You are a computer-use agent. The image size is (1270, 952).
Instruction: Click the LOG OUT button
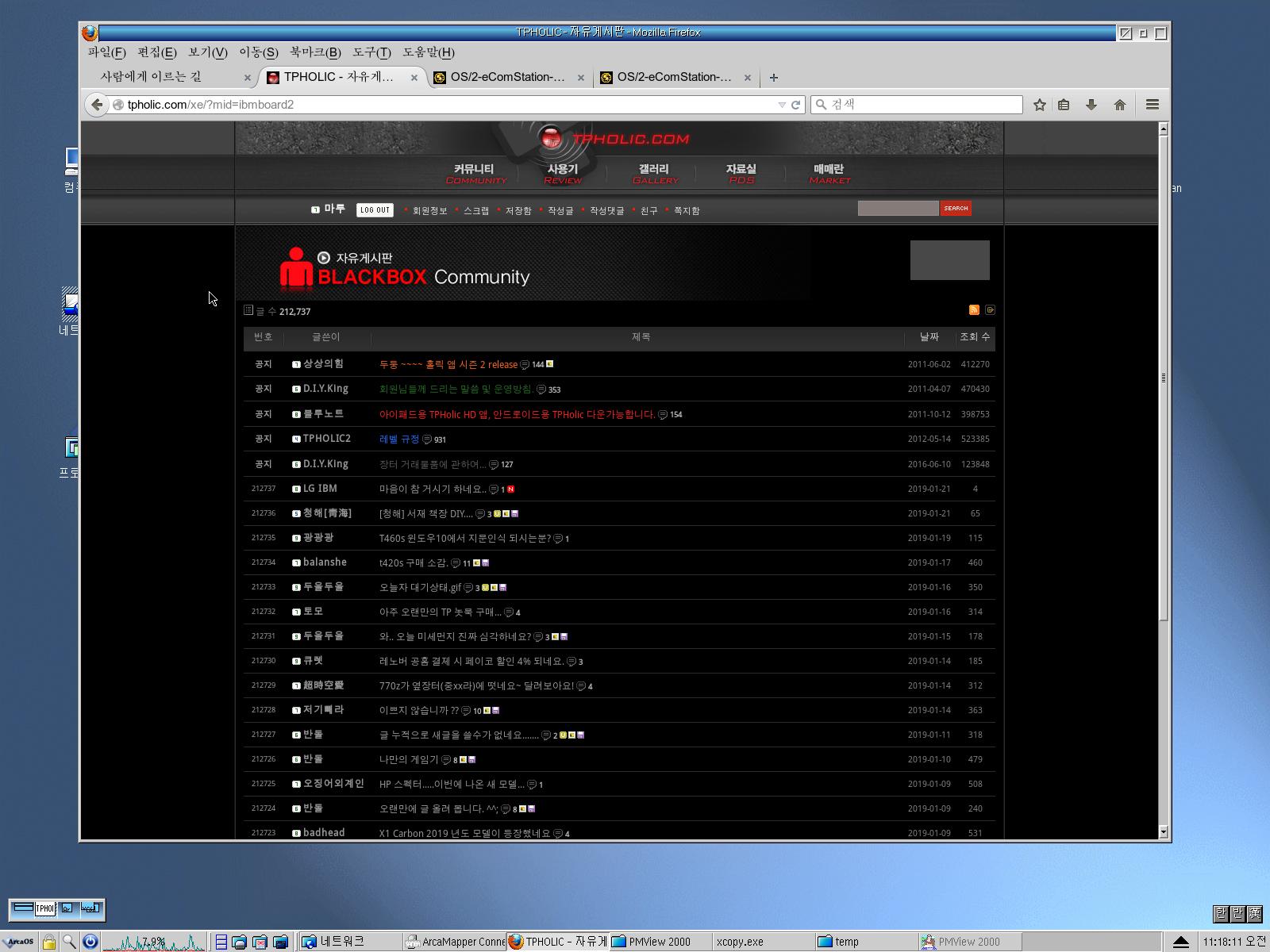375,210
